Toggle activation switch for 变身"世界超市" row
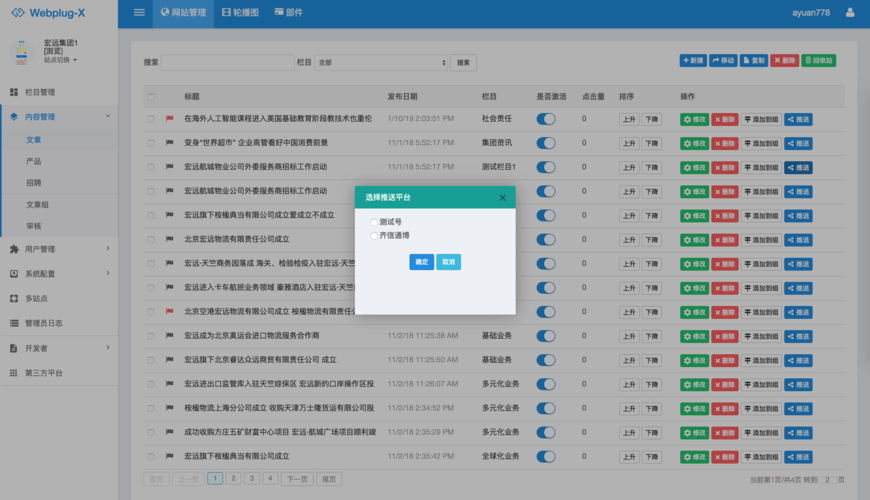870x500 pixels. click(x=546, y=143)
